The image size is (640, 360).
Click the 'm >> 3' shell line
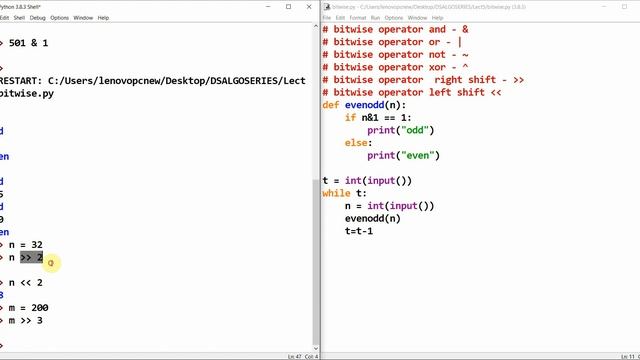click(26, 320)
